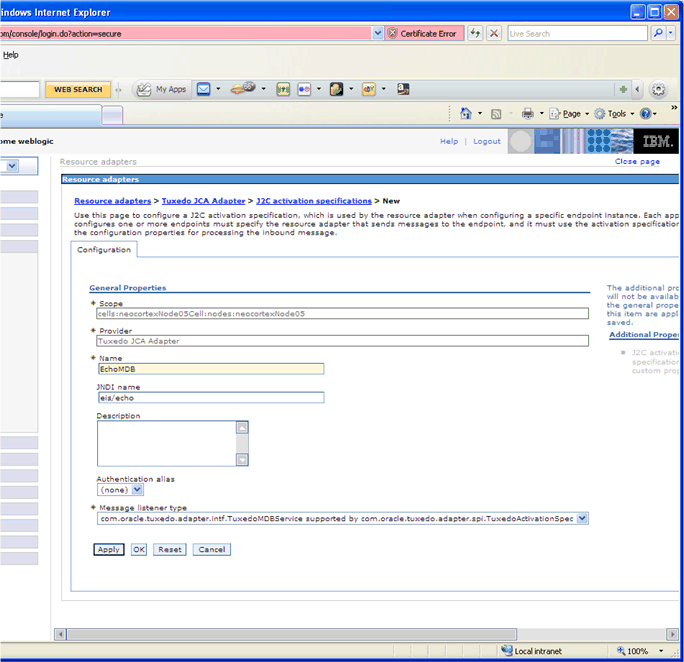The height and width of the screenshot is (662, 684).
Task: Click the Name input field EchoMDB
Action: [211, 369]
